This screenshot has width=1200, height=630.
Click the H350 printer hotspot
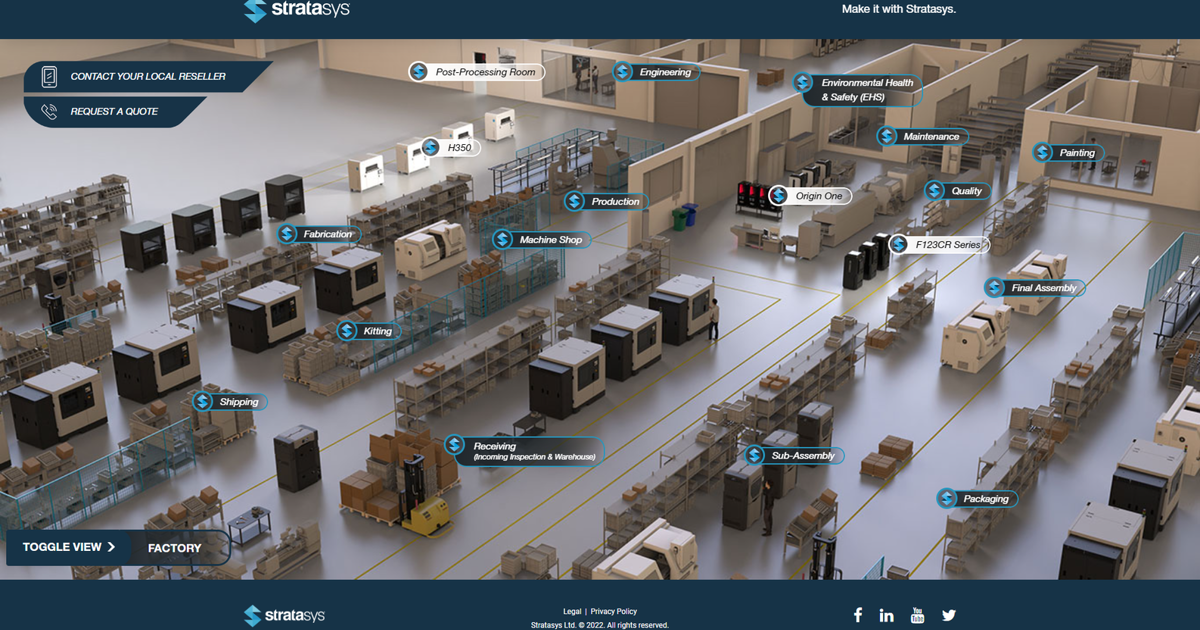pyautogui.click(x=450, y=146)
